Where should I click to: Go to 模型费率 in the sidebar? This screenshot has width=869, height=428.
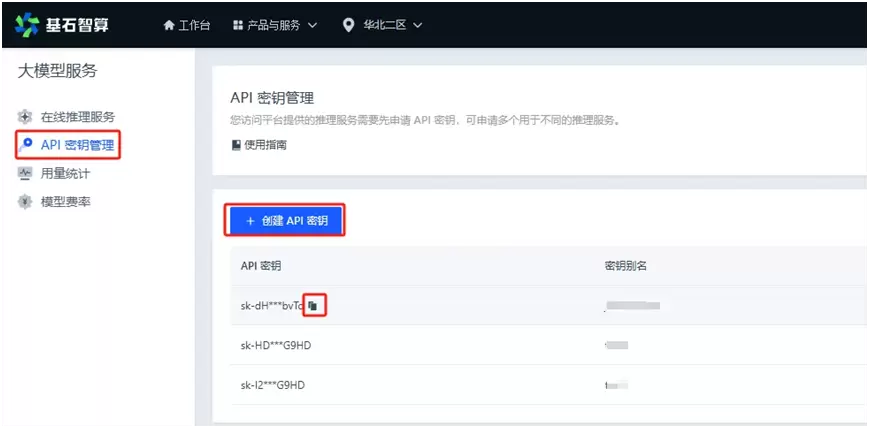[x=65, y=201]
